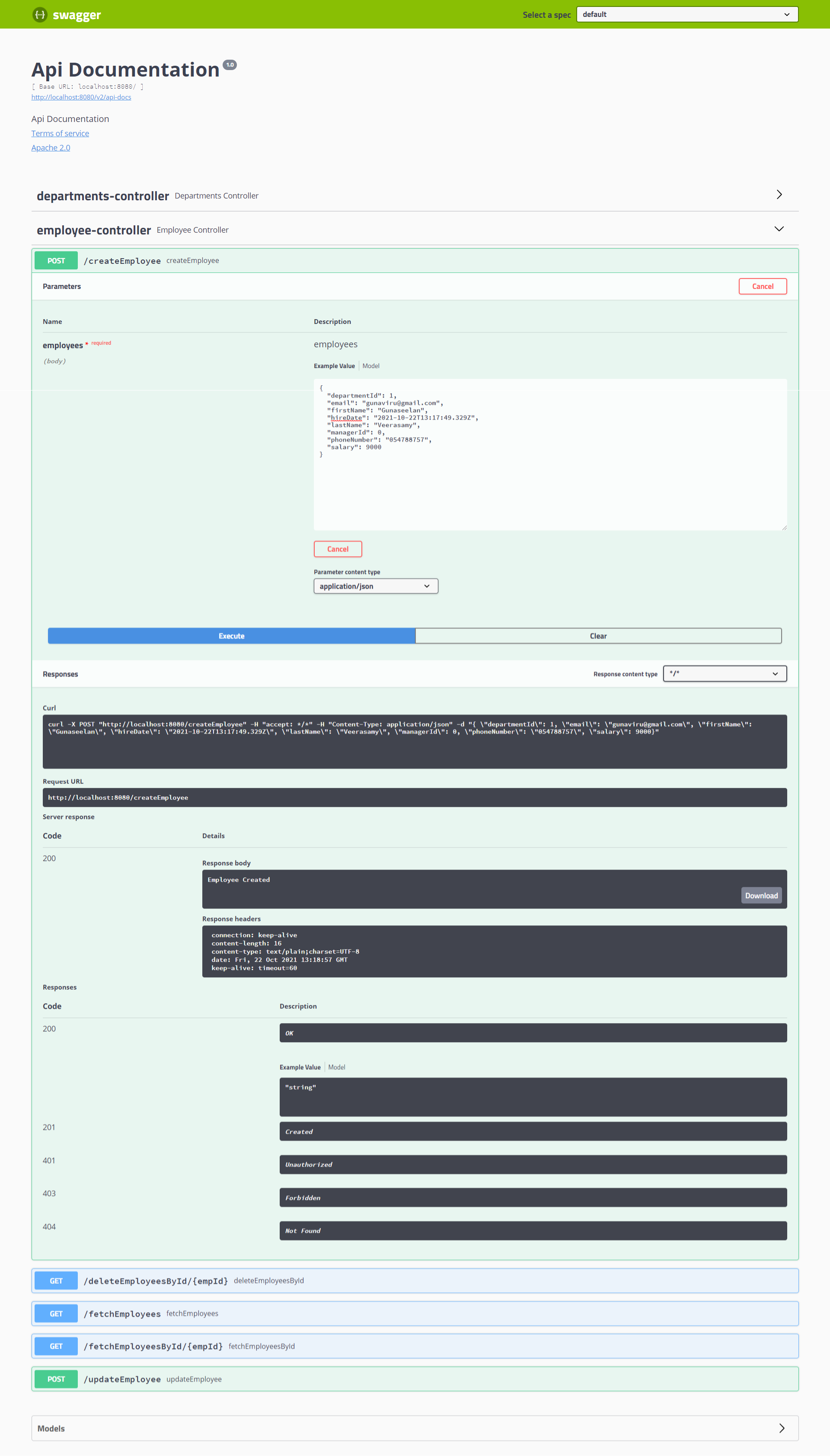
Task: Switch to Model tab for request body
Action: (x=370, y=365)
